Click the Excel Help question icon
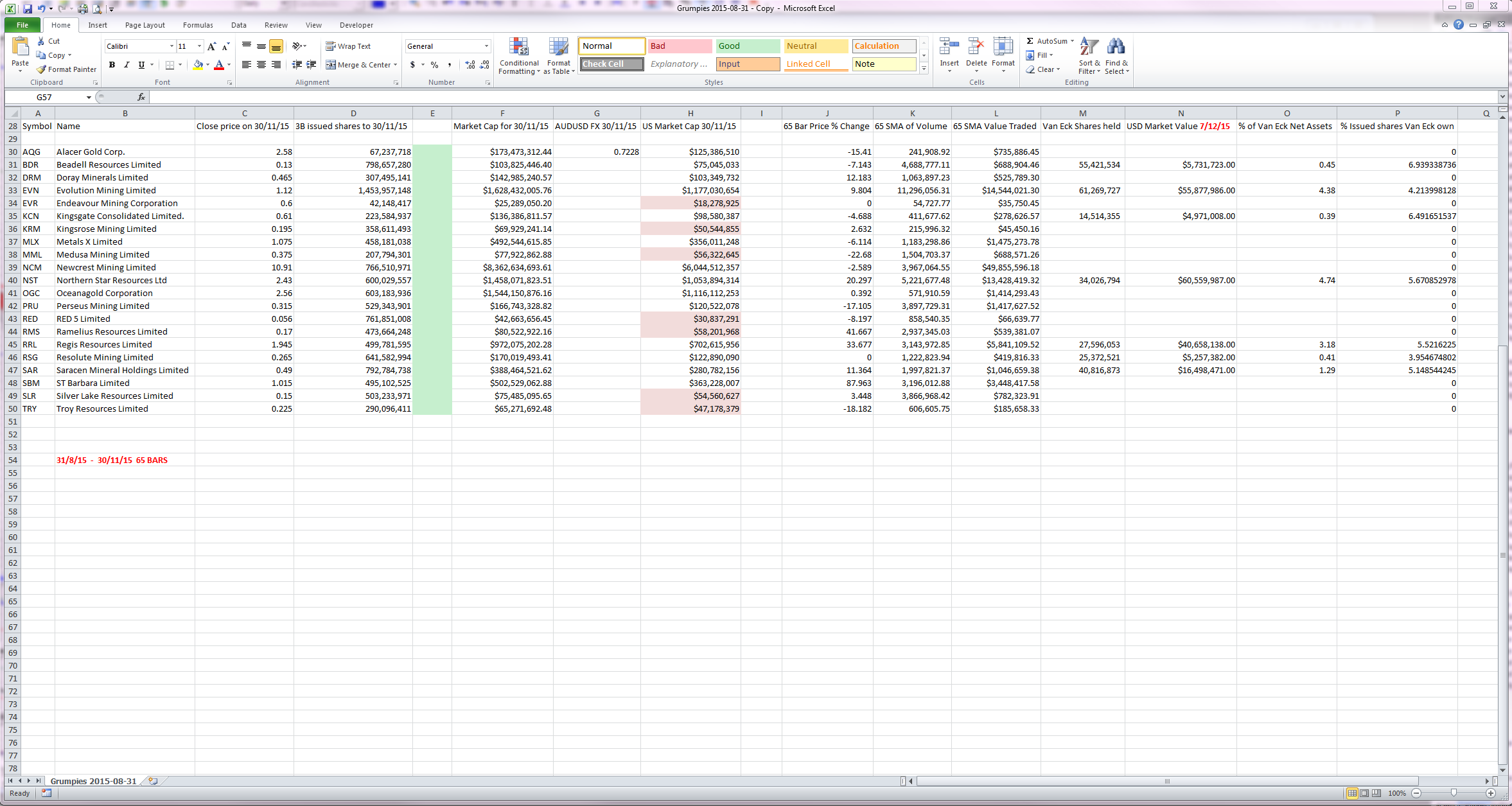The width and height of the screenshot is (1512, 806). 1459,24
